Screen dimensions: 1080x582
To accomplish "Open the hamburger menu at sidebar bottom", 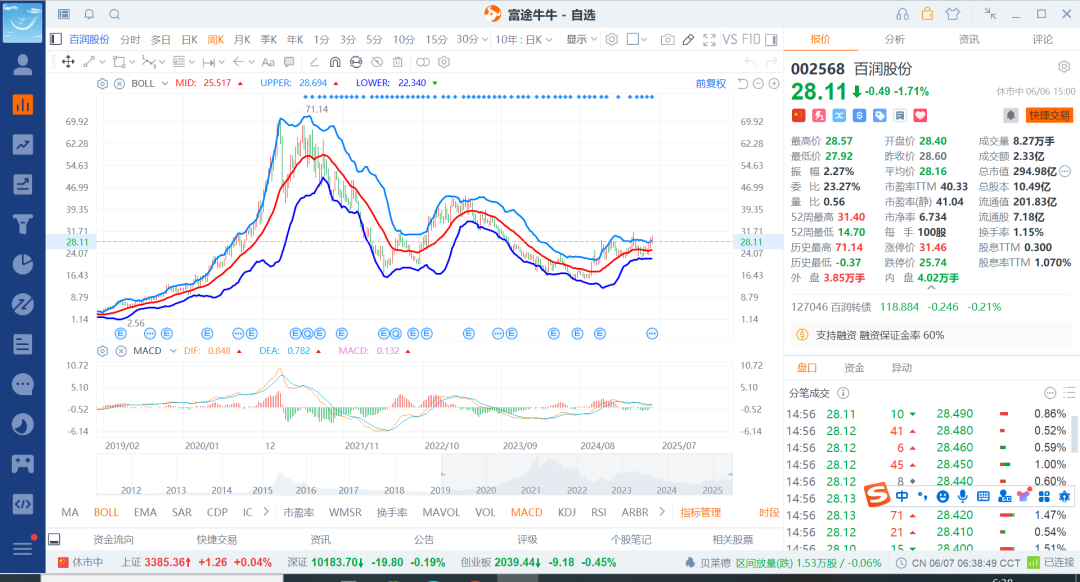I will click(23, 548).
